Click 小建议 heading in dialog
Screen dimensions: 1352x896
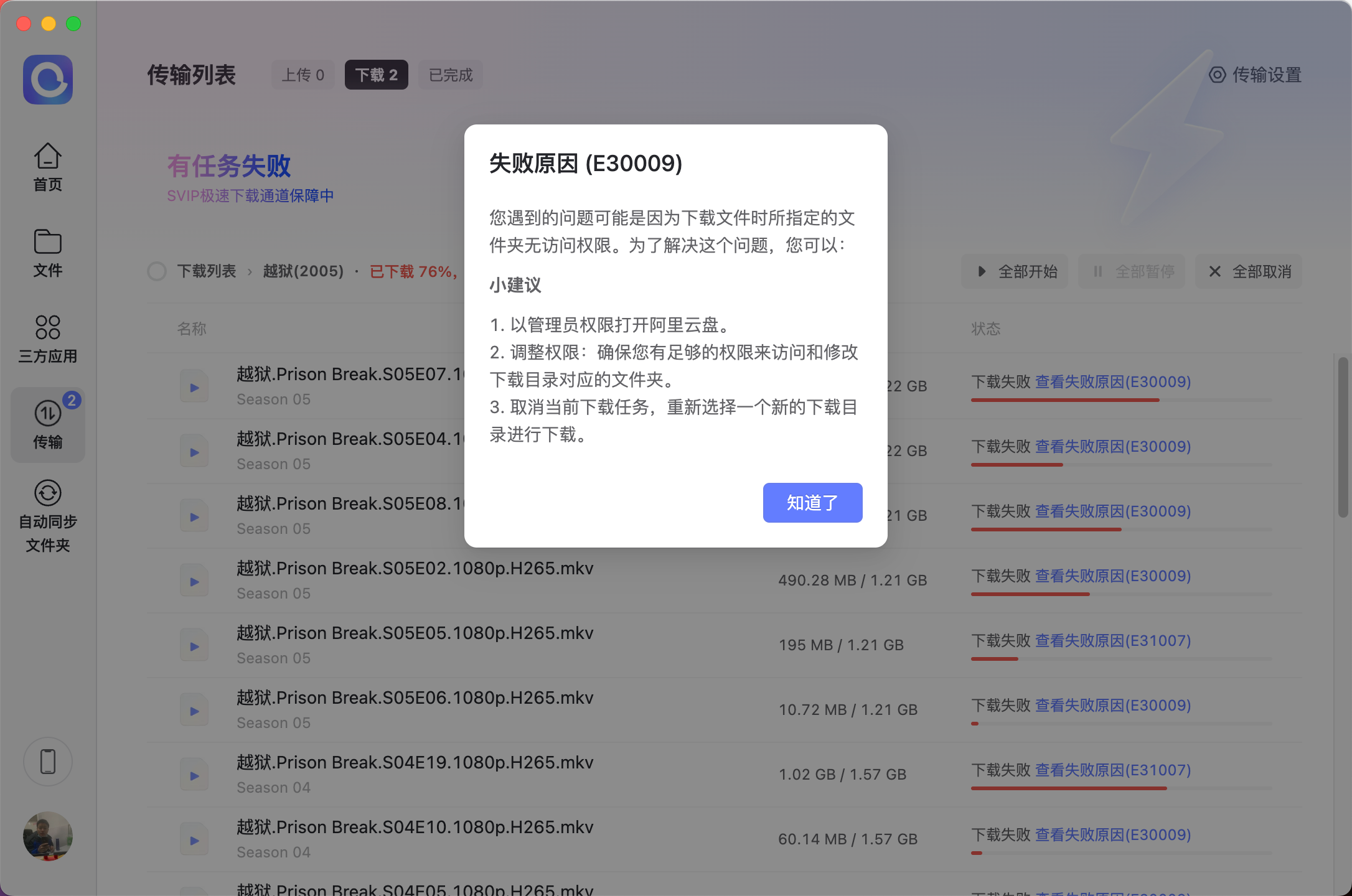pos(515,285)
